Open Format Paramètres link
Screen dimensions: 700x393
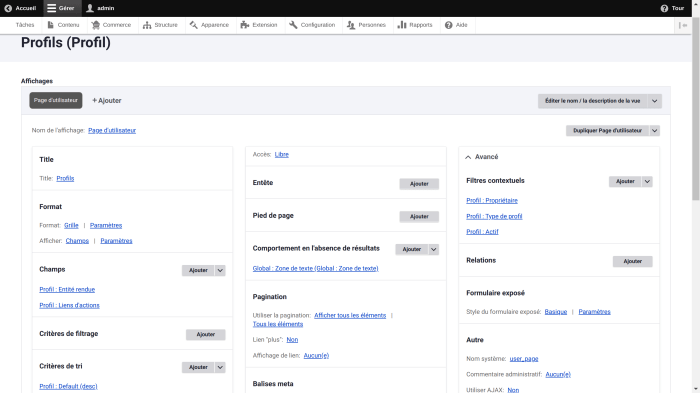[106, 226]
